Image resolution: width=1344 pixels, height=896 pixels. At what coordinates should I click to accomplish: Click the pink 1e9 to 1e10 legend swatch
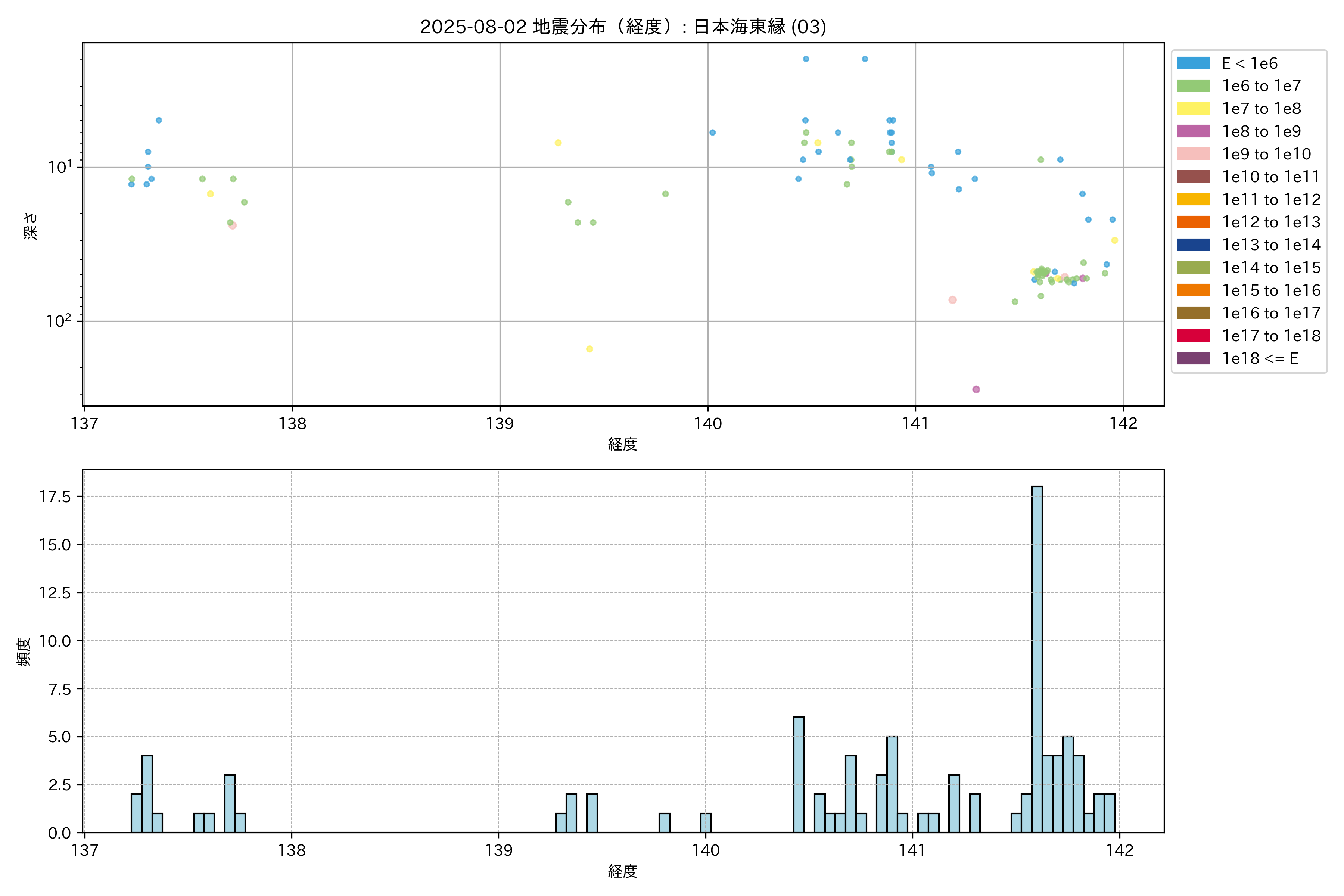point(1192,154)
